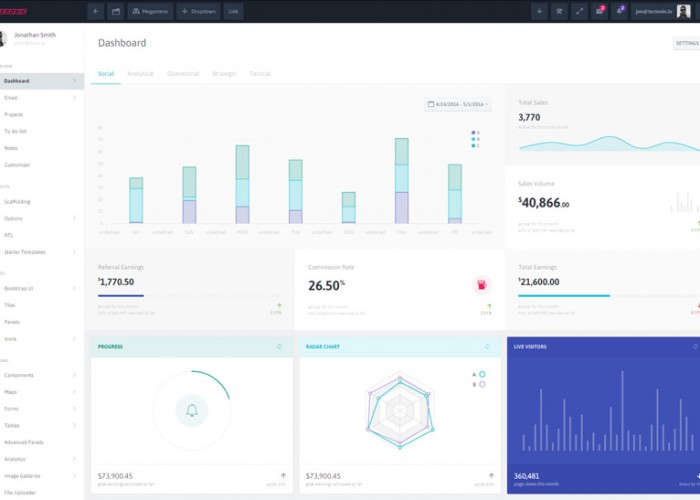Expand Bootstrap UI sidebar chevron
The width and height of the screenshot is (700, 500).
coord(74,288)
